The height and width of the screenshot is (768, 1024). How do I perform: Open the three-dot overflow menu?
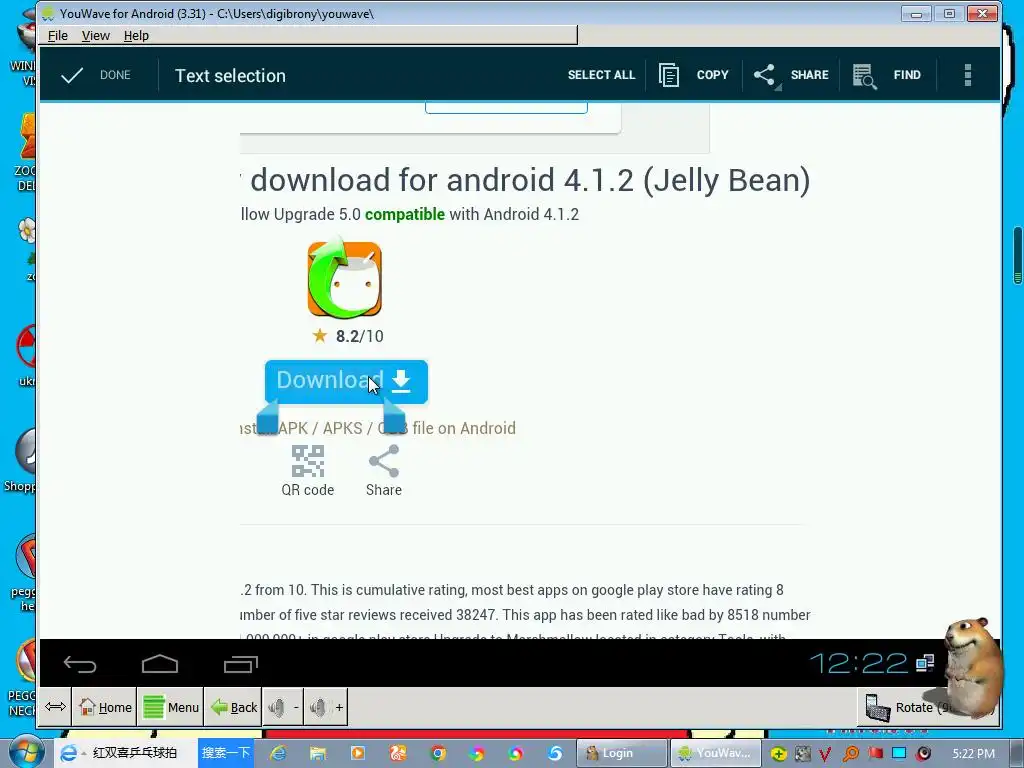(968, 75)
